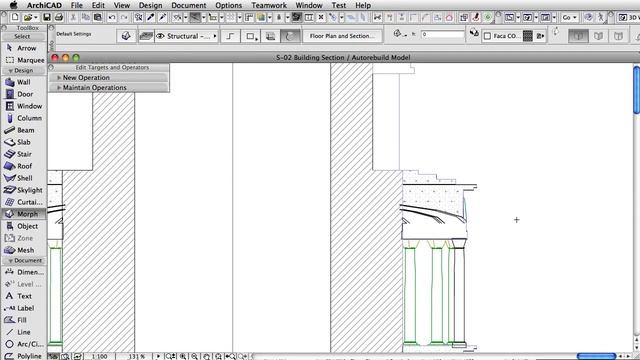Image resolution: width=640 pixels, height=360 pixels.
Task: Click the eyedropper pick-up parameters icon
Action: click(x=151, y=17)
